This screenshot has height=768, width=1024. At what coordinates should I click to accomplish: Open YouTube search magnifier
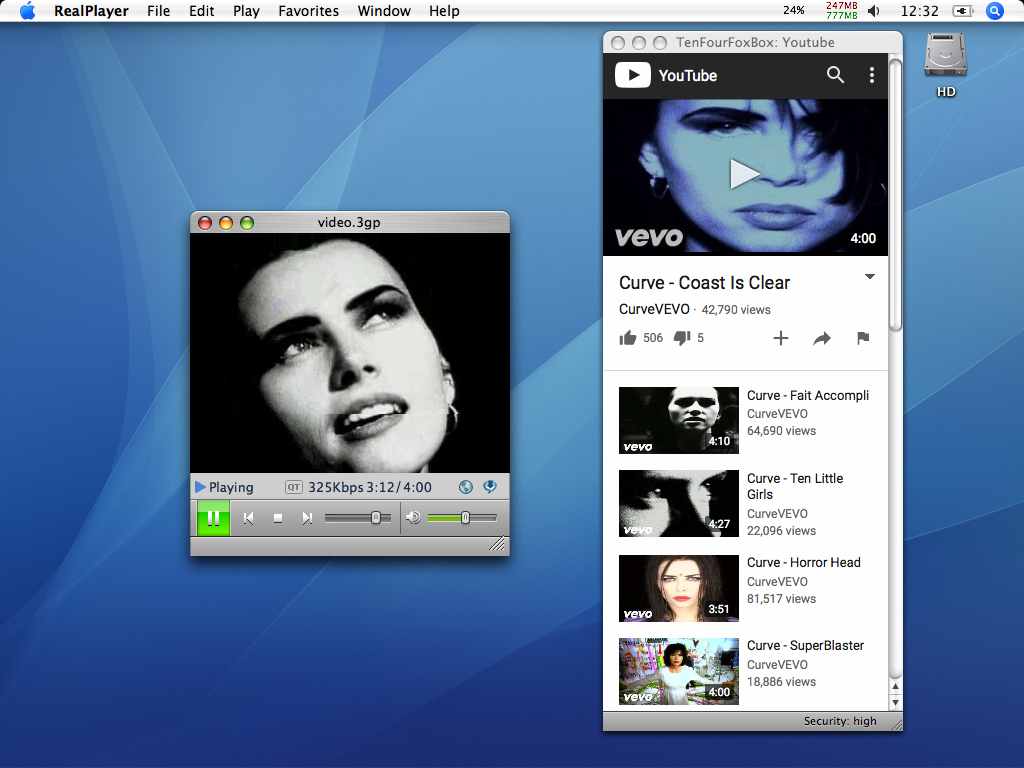(x=835, y=75)
